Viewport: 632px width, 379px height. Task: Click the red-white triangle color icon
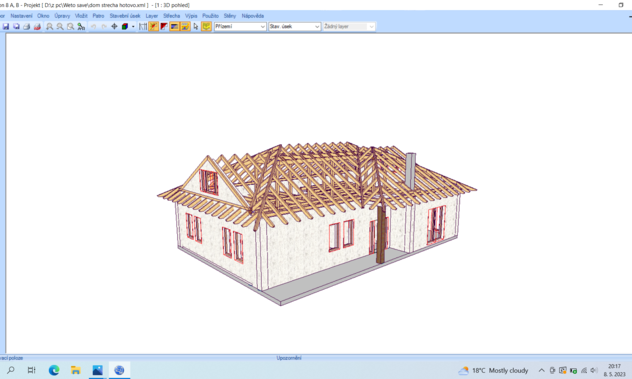point(164,27)
